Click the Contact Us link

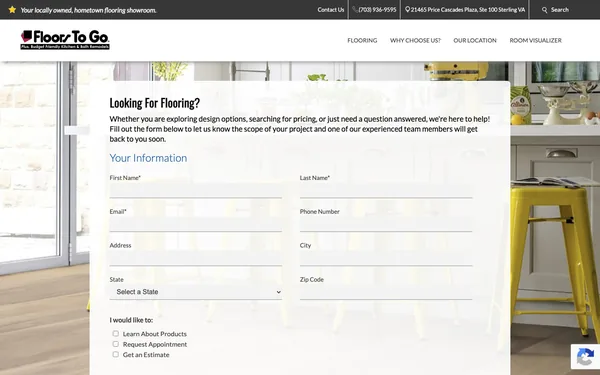(x=331, y=10)
